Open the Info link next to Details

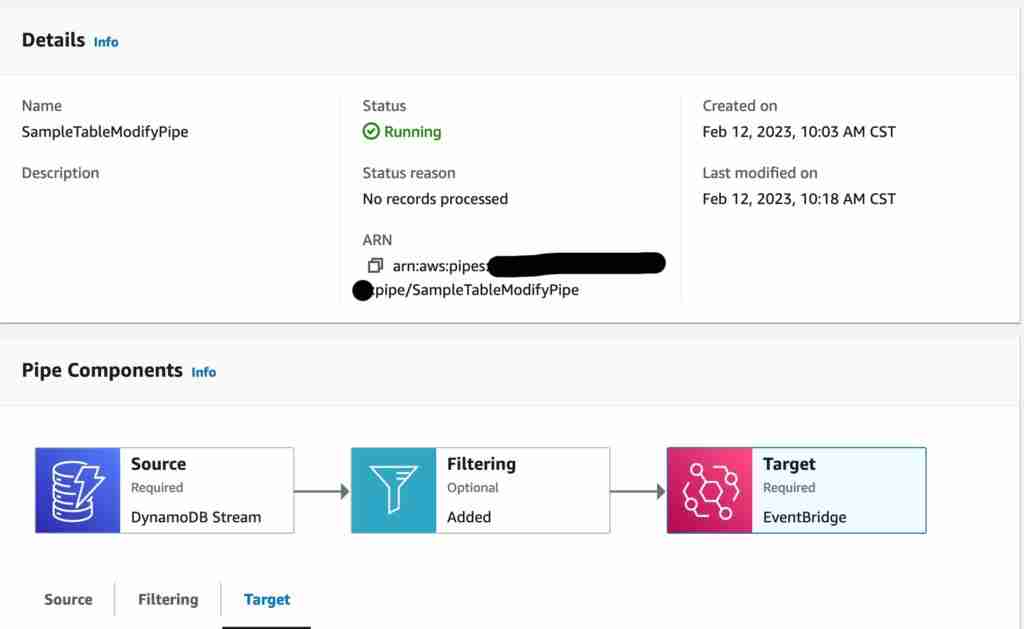pyautogui.click(x=105, y=42)
